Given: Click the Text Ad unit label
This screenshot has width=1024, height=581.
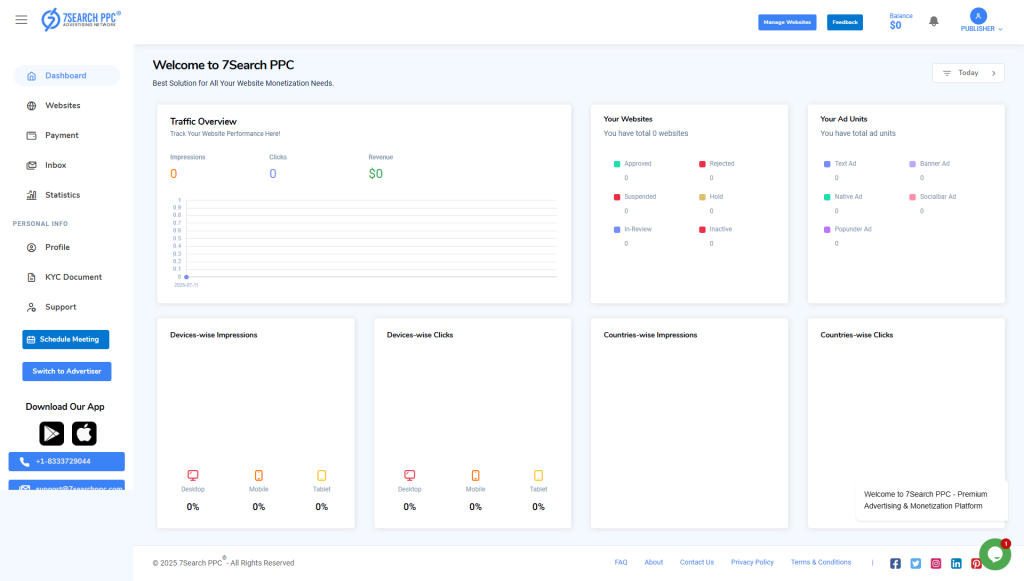Looking at the screenshot, I should pyautogui.click(x=845, y=164).
